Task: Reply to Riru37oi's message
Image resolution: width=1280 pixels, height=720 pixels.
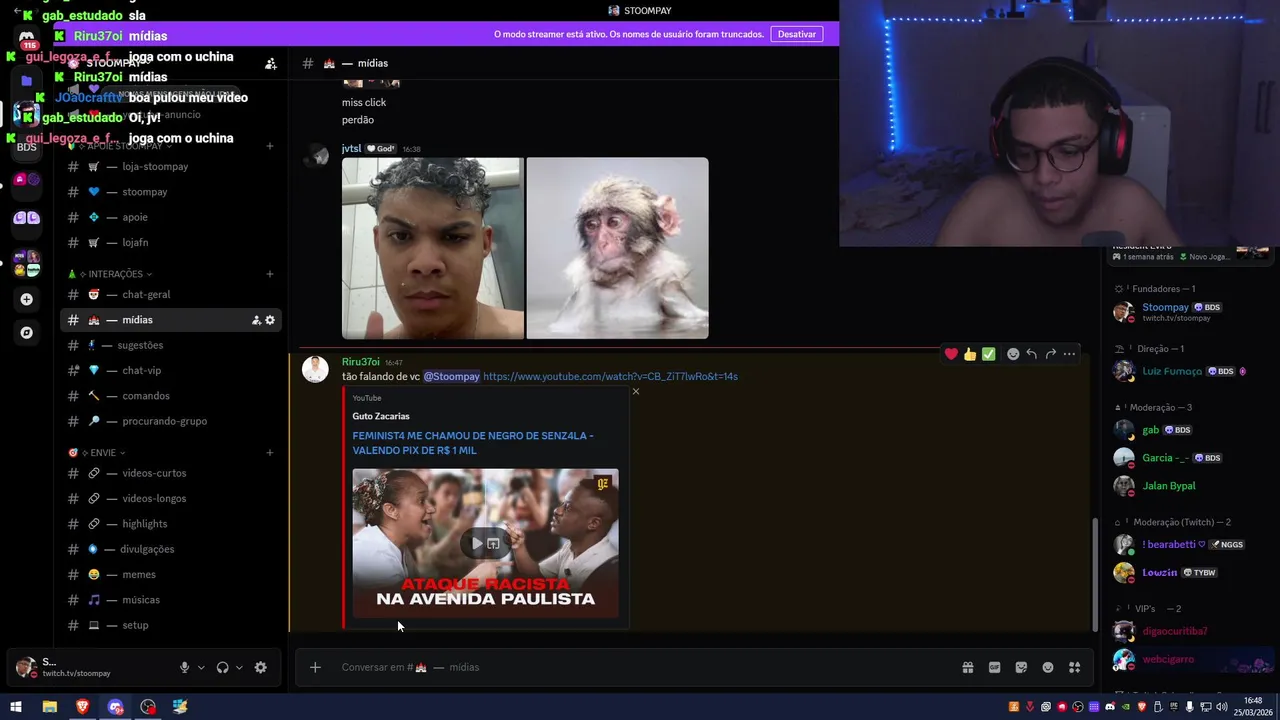Action: 1032,354
